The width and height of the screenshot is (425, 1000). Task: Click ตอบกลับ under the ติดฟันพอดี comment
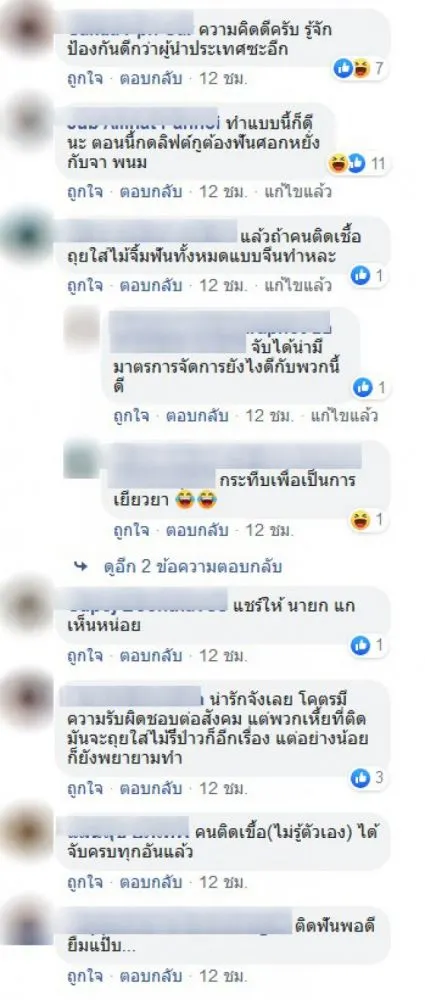point(151,977)
